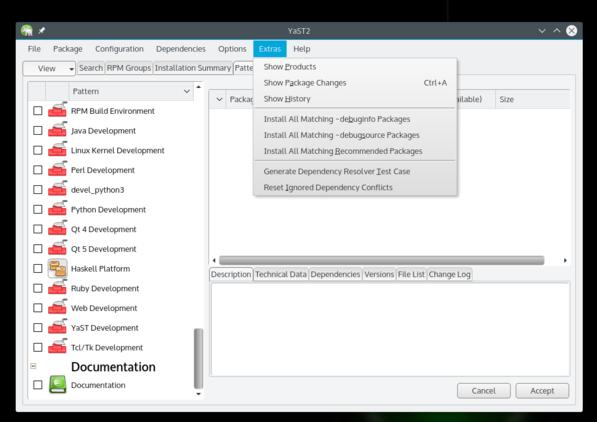Click the devel_python3 pattern icon
Screen dimensions: 597x422
point(57,189)
